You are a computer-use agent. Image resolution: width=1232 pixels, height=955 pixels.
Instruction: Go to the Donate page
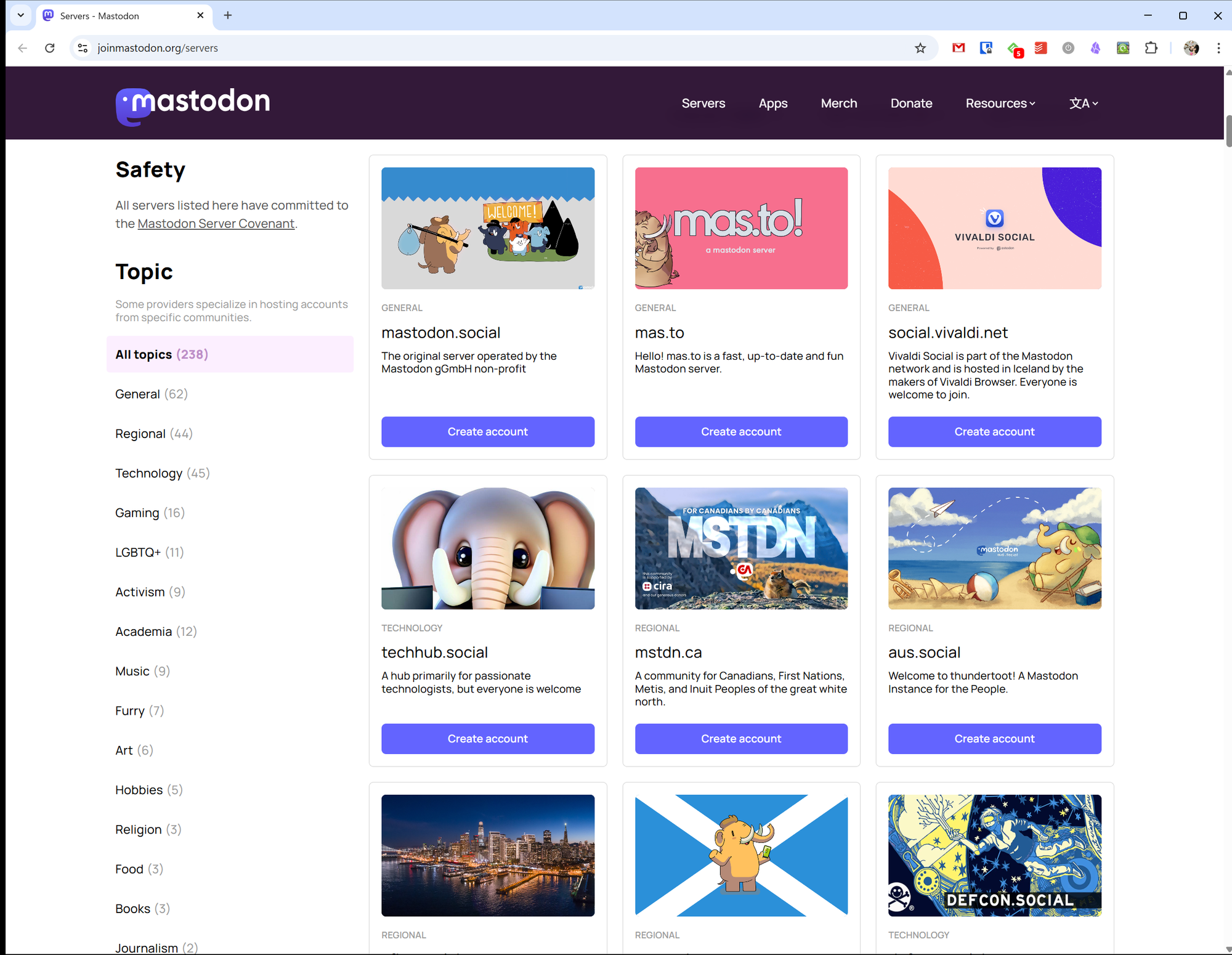pyautogui.click(x=910, y=104)
